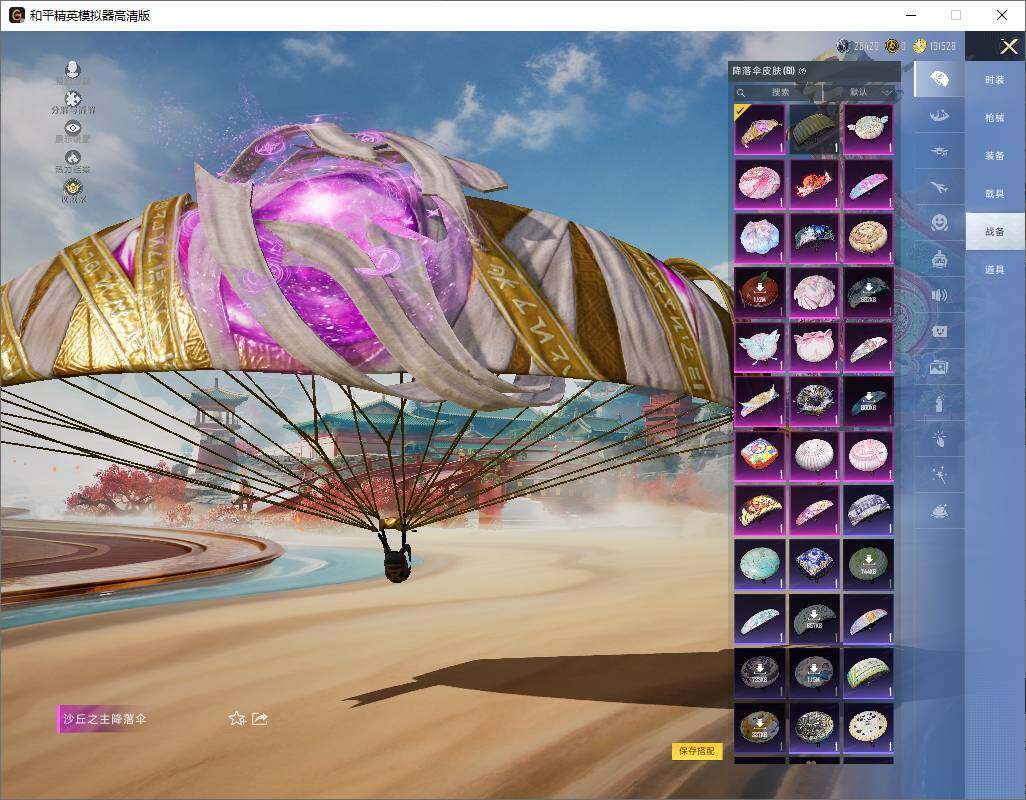Open the 分解与拆卸 puzzle-piece icon

point(73,99)
